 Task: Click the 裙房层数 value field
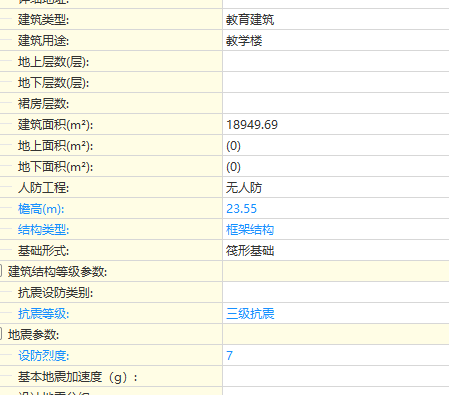point(336,103)
